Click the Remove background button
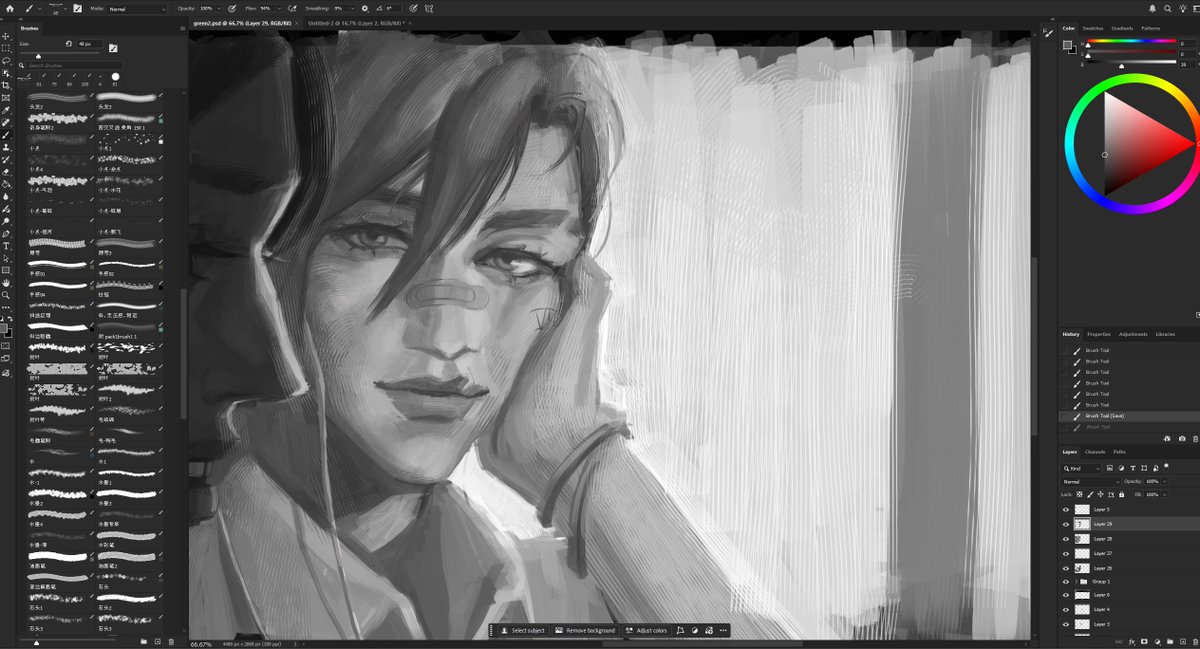1200x649 pixels. 586,631
